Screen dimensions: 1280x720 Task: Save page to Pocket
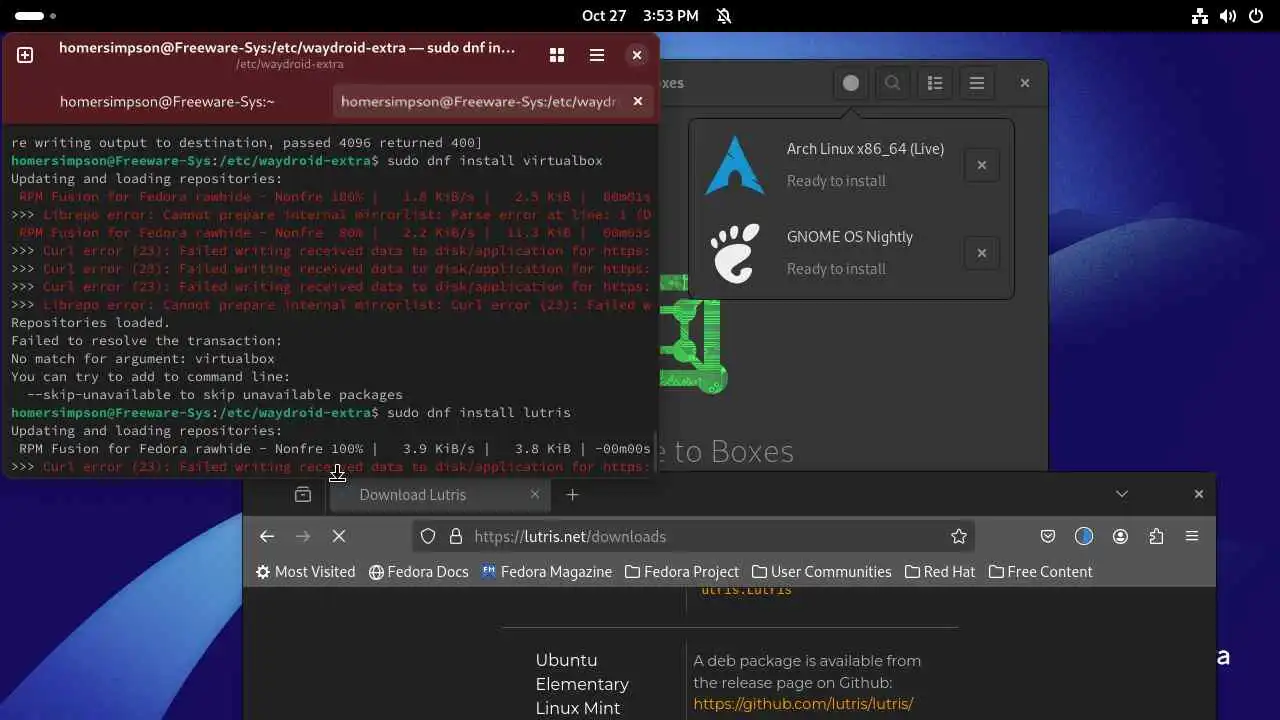coord(1048,536)
